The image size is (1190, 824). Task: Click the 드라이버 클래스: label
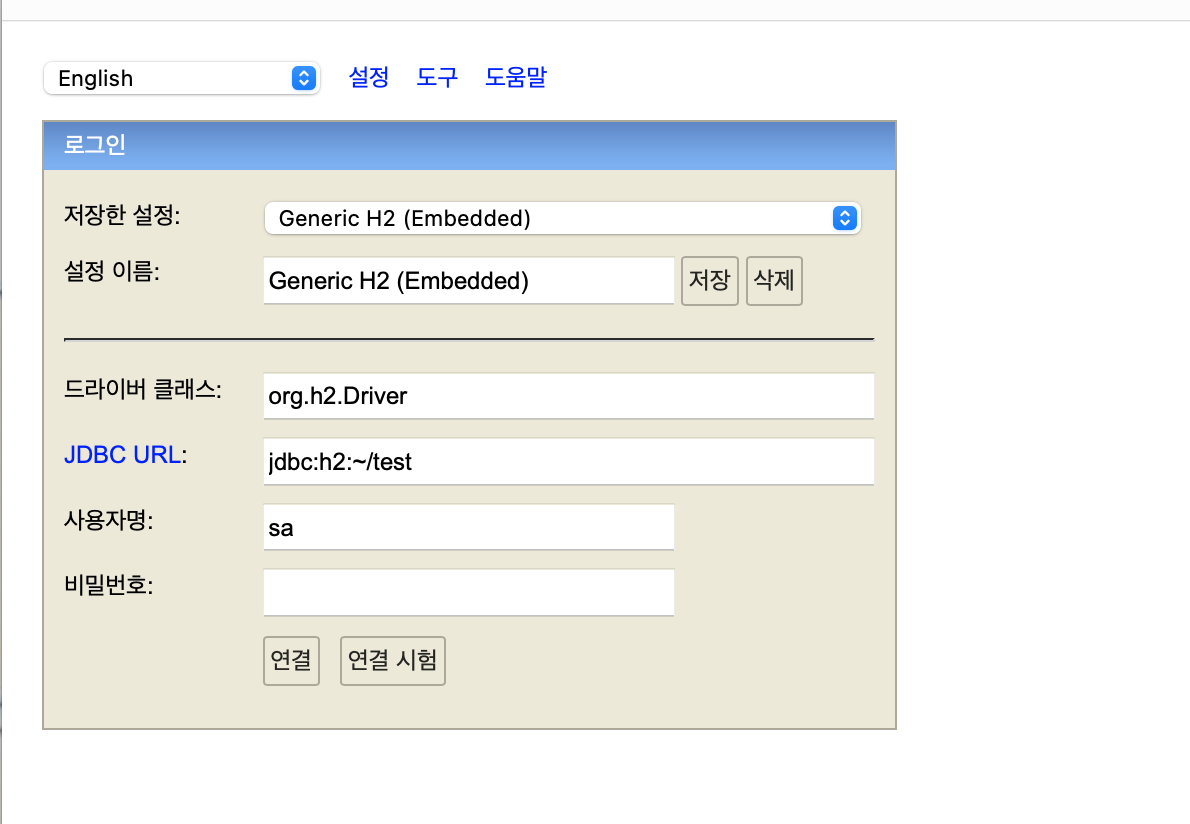tap(143, 389)
